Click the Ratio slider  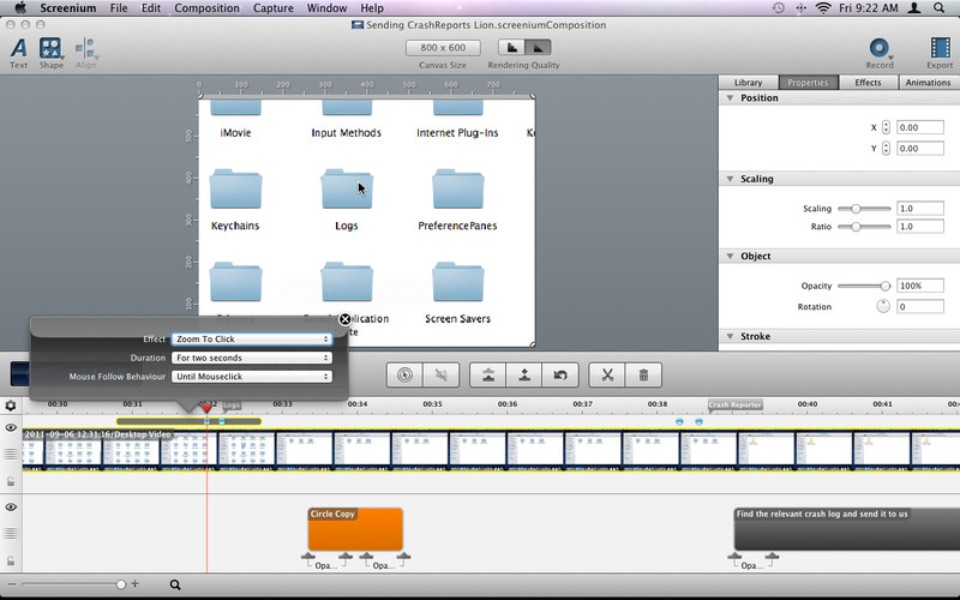click(864, 227)
